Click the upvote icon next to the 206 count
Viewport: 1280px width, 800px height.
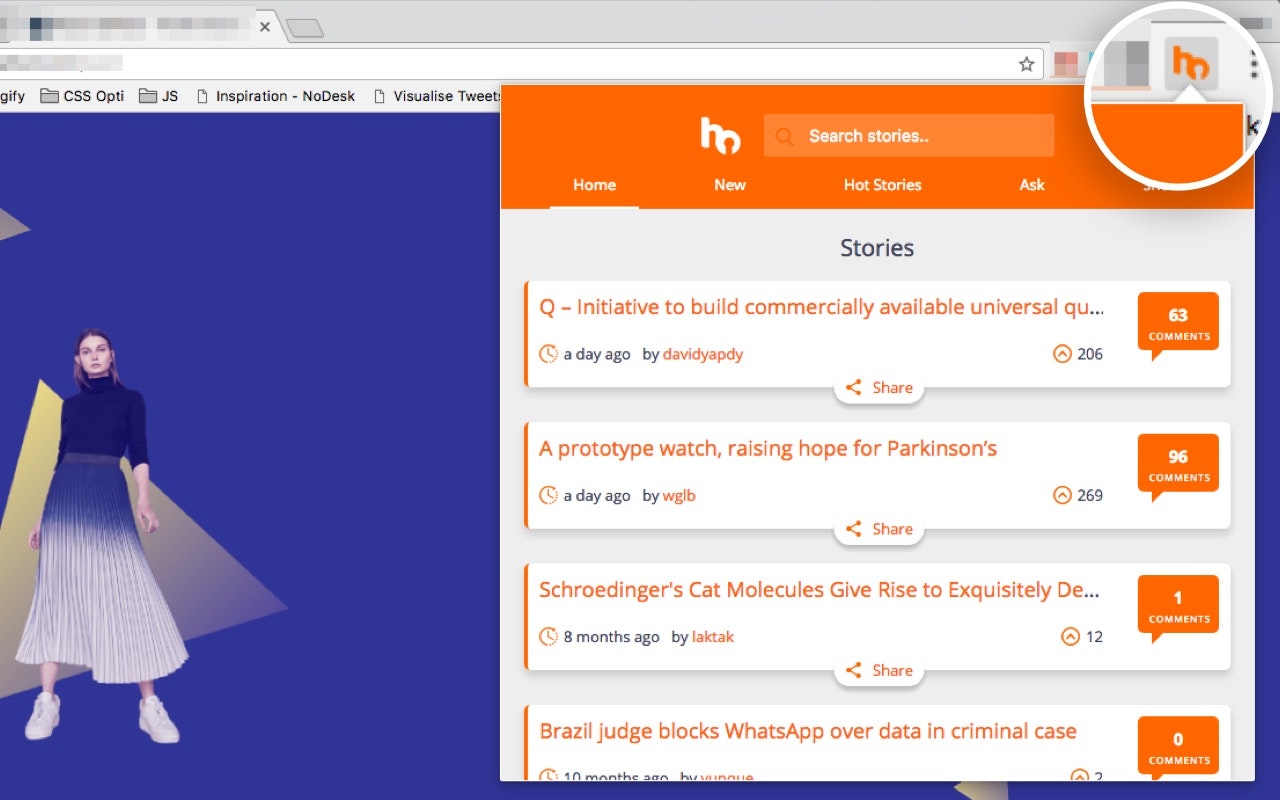tap(1061, 353)
